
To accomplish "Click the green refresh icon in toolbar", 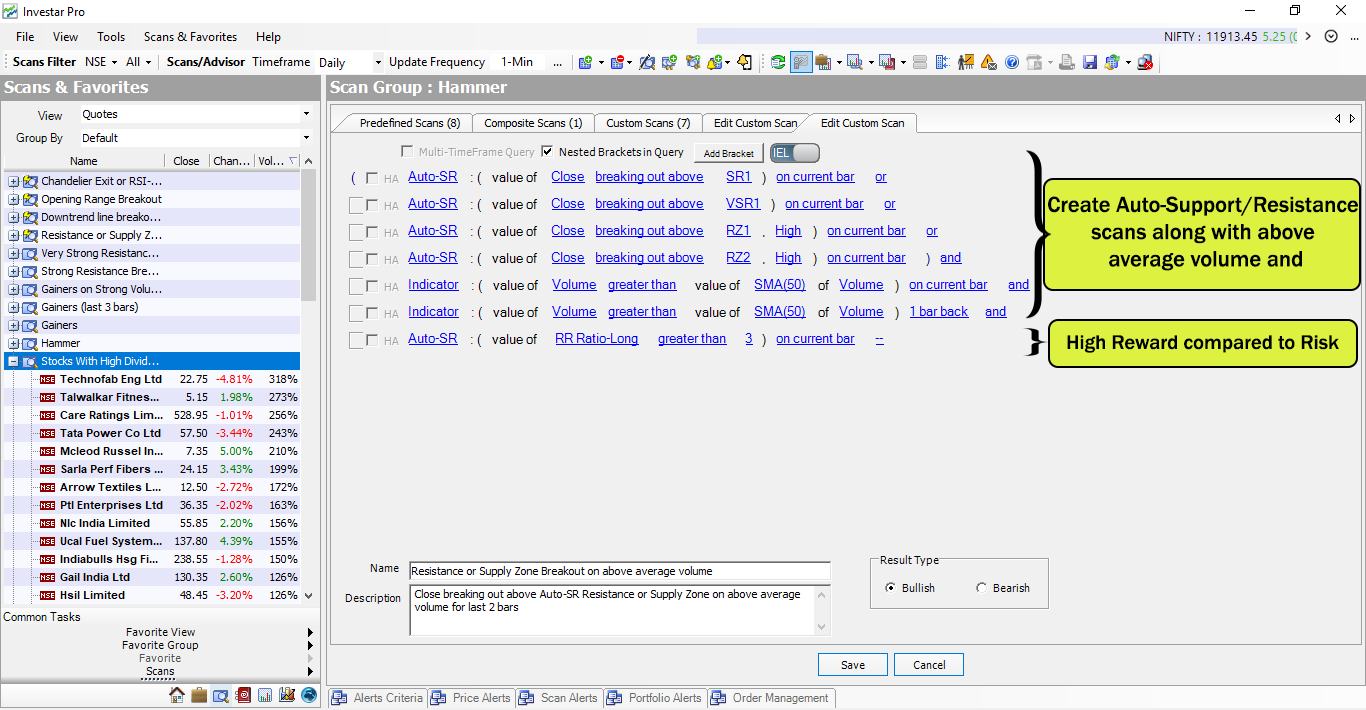I will tap(777, 62).
